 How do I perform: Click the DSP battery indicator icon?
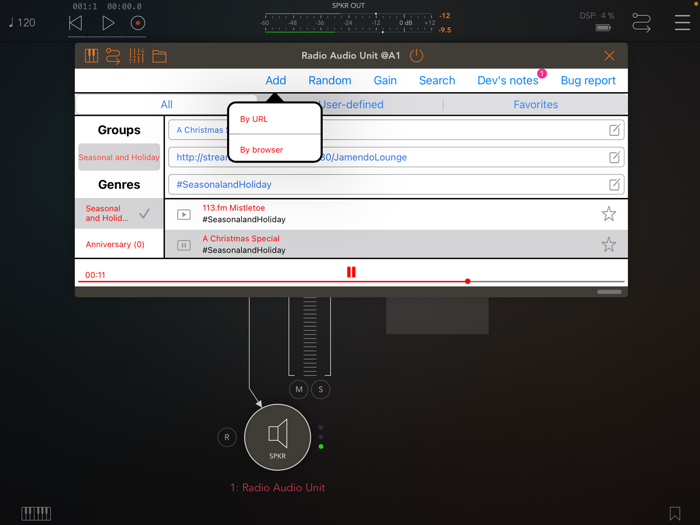tap(603, 28)
